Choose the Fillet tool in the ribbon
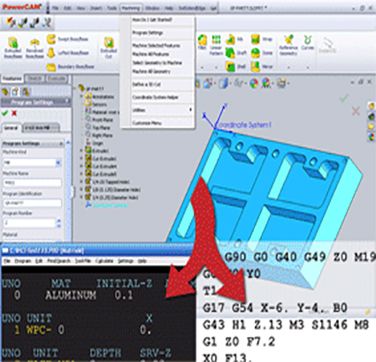 pos(202,40)
